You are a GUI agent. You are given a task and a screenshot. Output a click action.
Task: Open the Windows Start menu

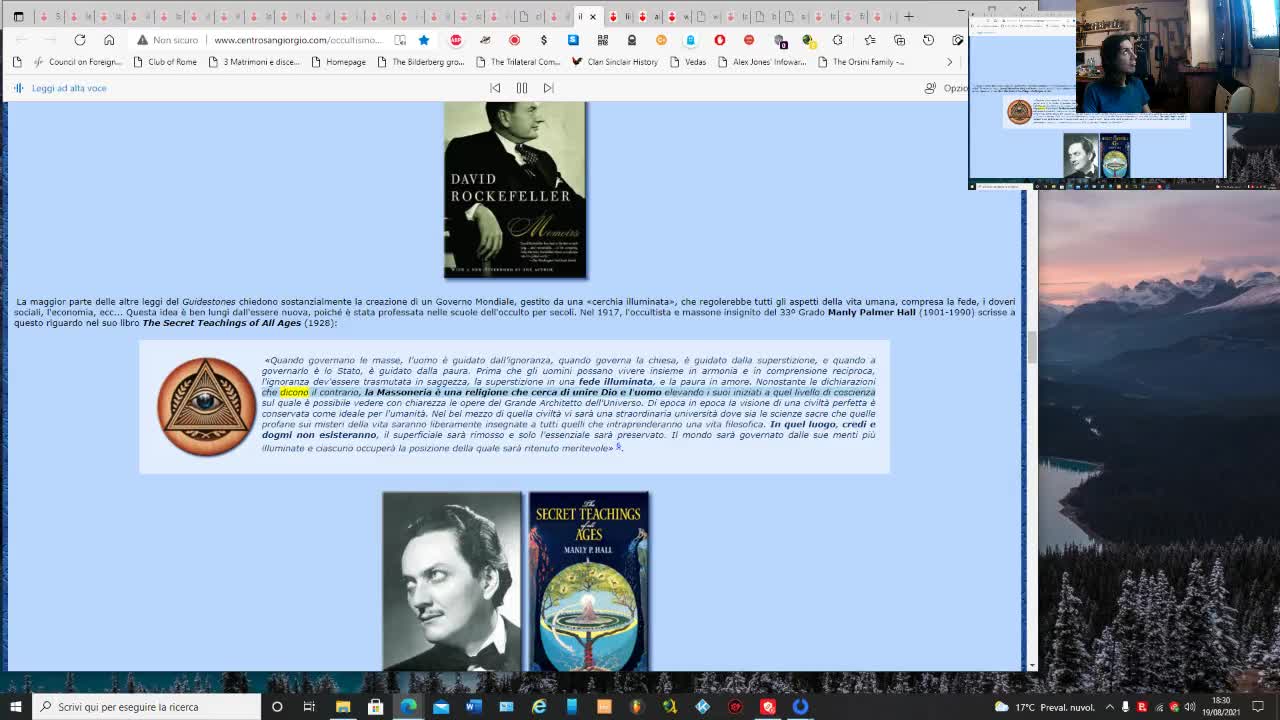[16, 707]
